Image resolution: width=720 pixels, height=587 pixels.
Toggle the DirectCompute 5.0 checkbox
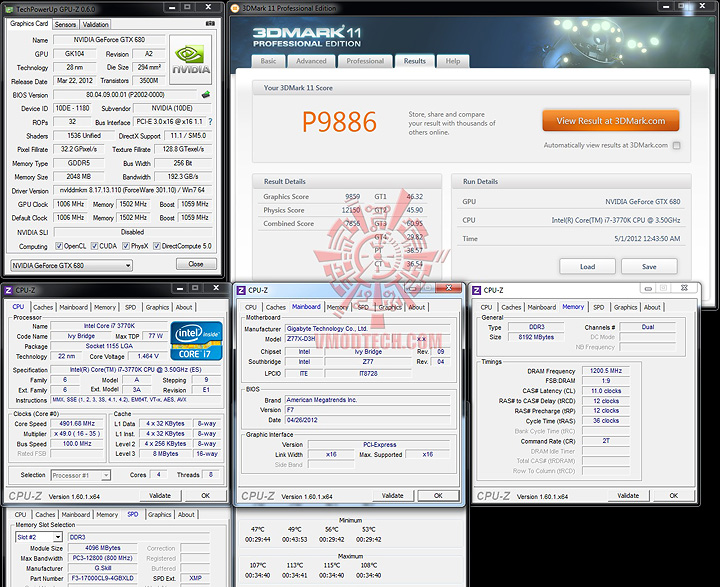tap(157, 246)
